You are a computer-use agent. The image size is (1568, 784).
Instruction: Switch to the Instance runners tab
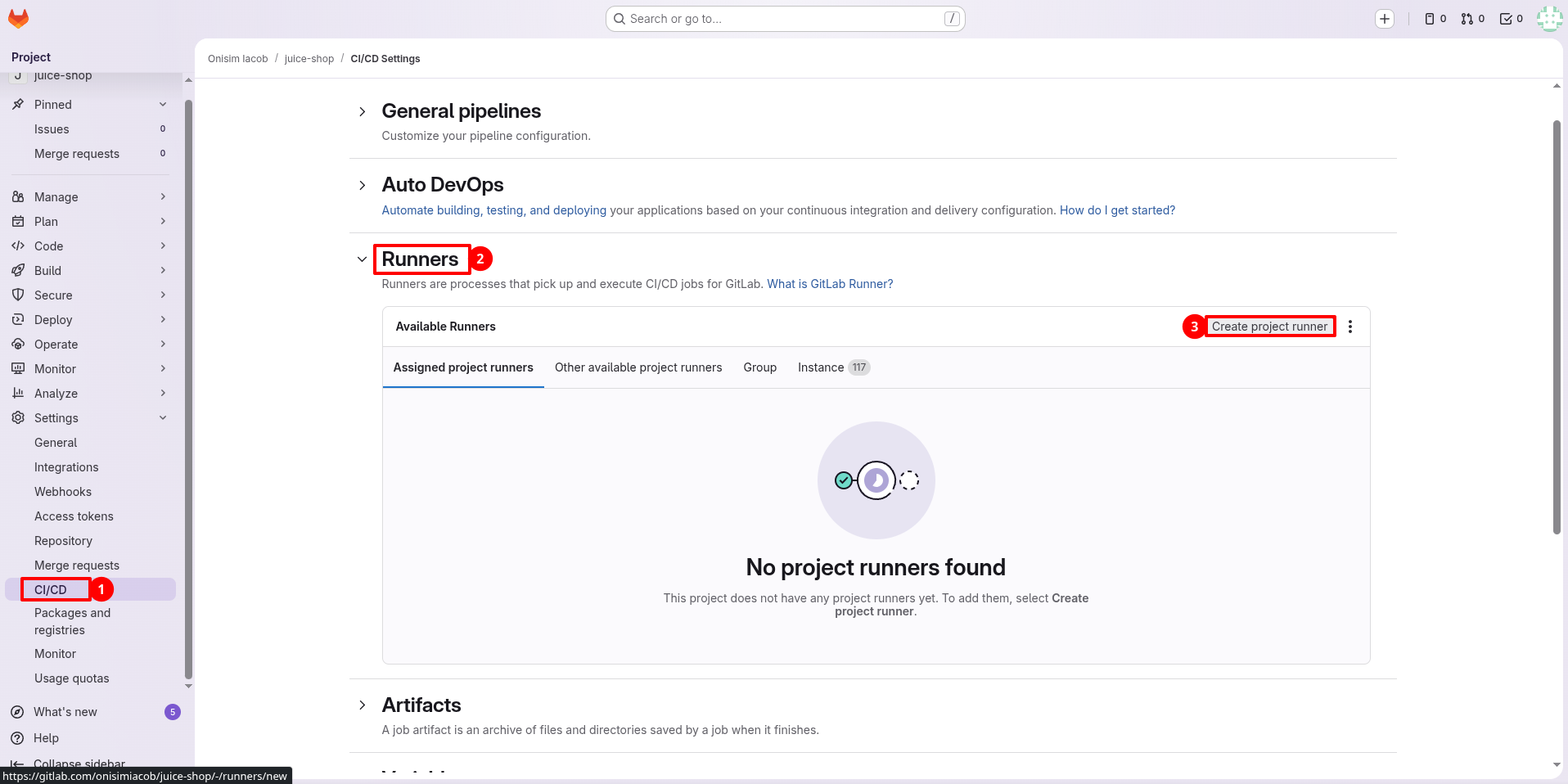click(821, 367)
